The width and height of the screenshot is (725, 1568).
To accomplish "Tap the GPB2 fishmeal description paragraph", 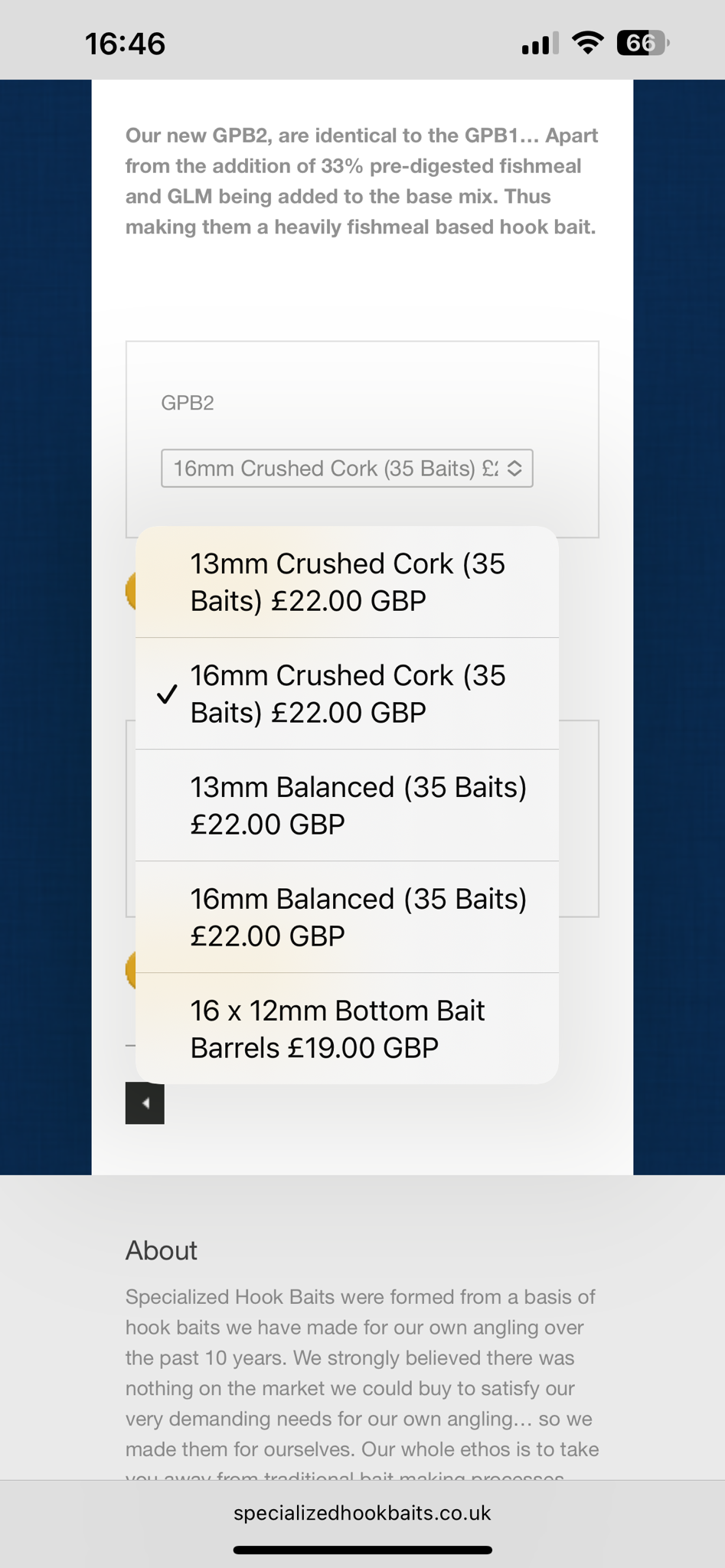I will (x=361, y=181).
